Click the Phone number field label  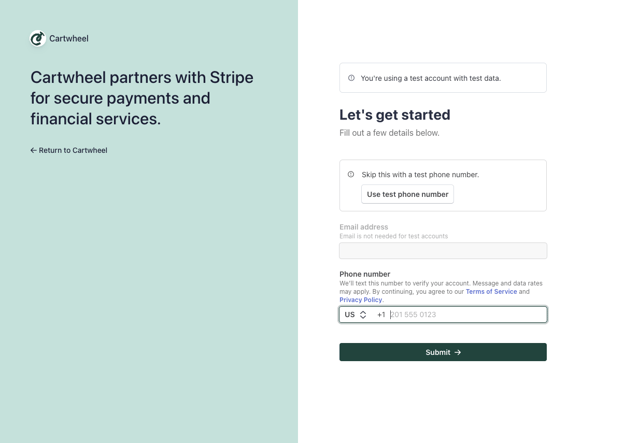coord(364,274)
